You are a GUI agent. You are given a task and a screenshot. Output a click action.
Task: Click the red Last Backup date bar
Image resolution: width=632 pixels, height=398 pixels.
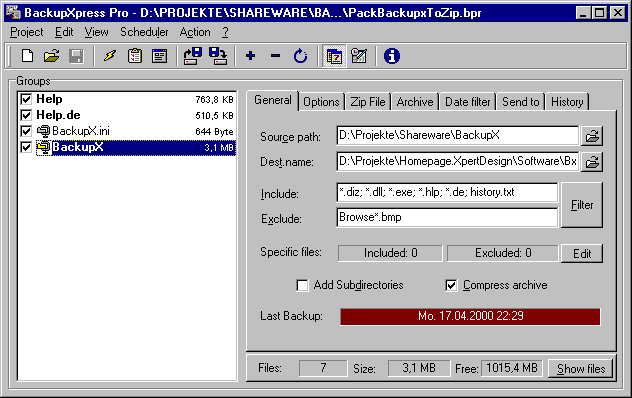coord(470,316)
